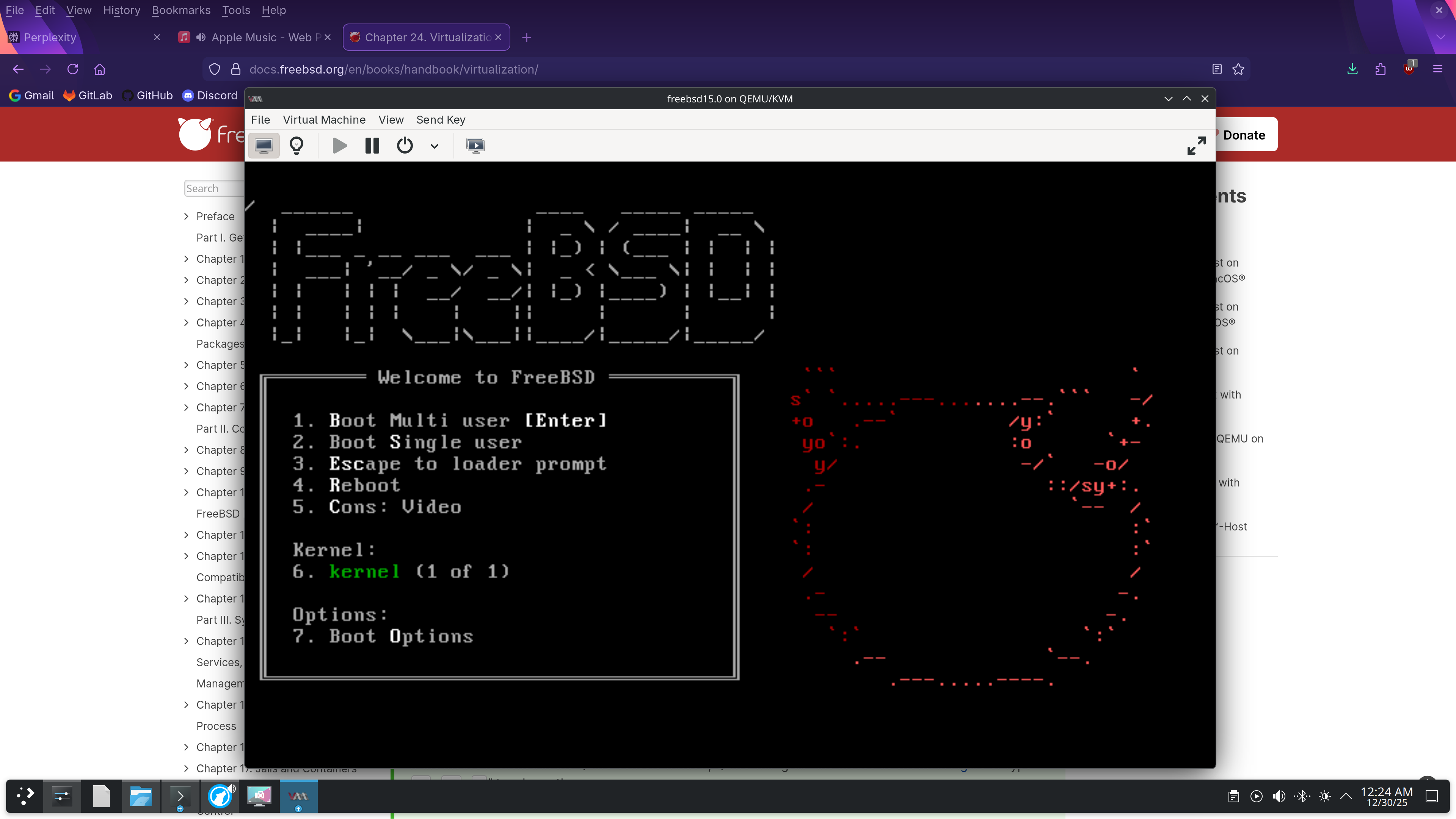Expand the Preface tree entry
1456x819 pixels.
pos(187,217)
